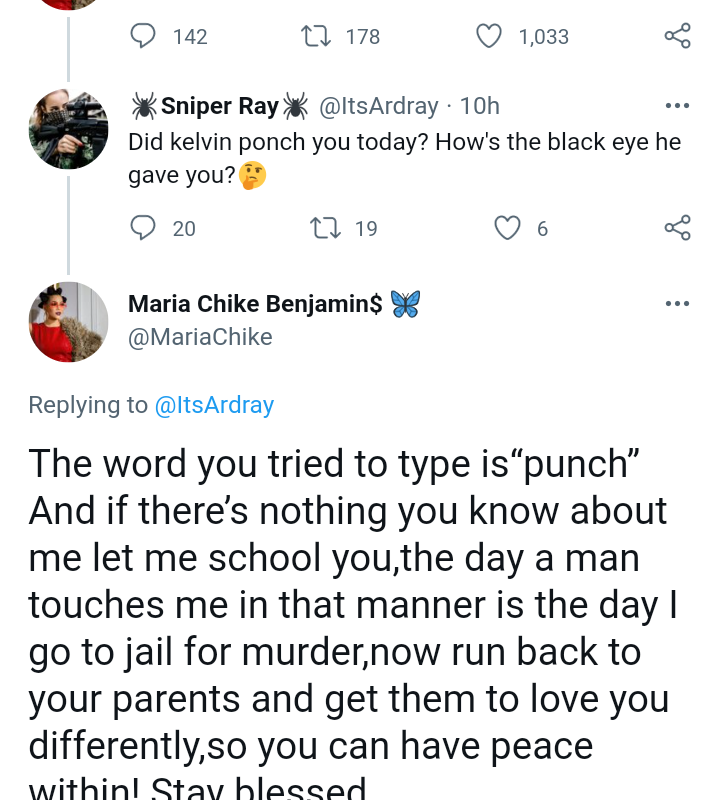The height and width of the screenshot is (800, 720).
Task: Retweet the top tweet with 178 retweets
Action: (x=315, y=37)
